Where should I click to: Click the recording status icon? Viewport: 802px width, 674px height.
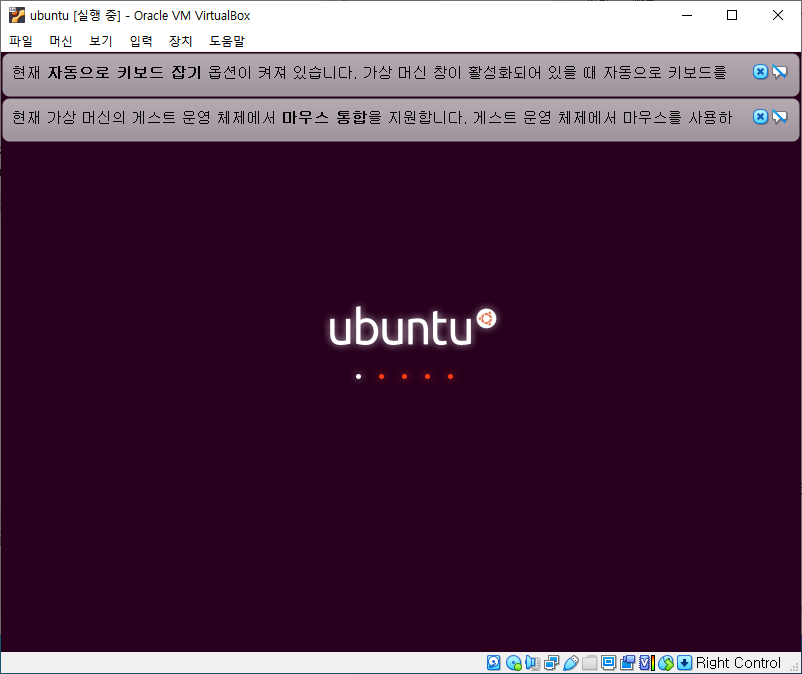point(628,663)
